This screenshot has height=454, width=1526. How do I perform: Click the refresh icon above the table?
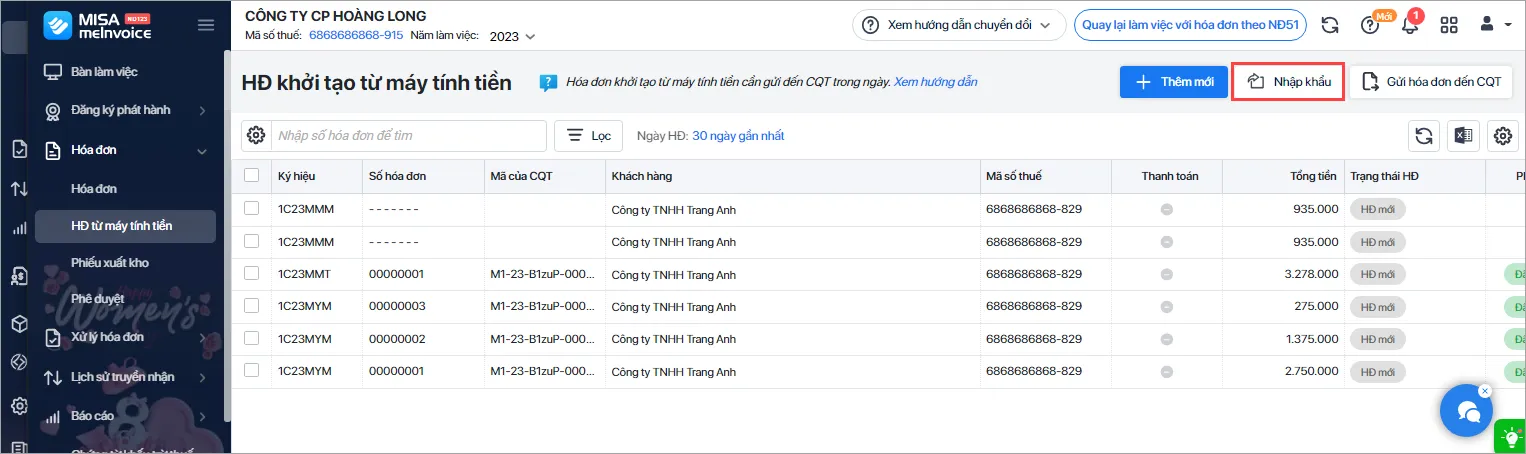(1424, 136)
